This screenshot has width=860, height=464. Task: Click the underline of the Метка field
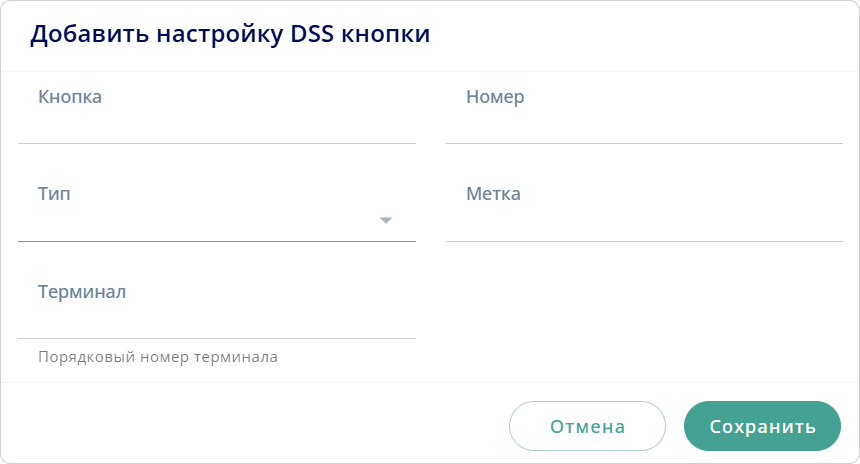[x=644, y=241]
